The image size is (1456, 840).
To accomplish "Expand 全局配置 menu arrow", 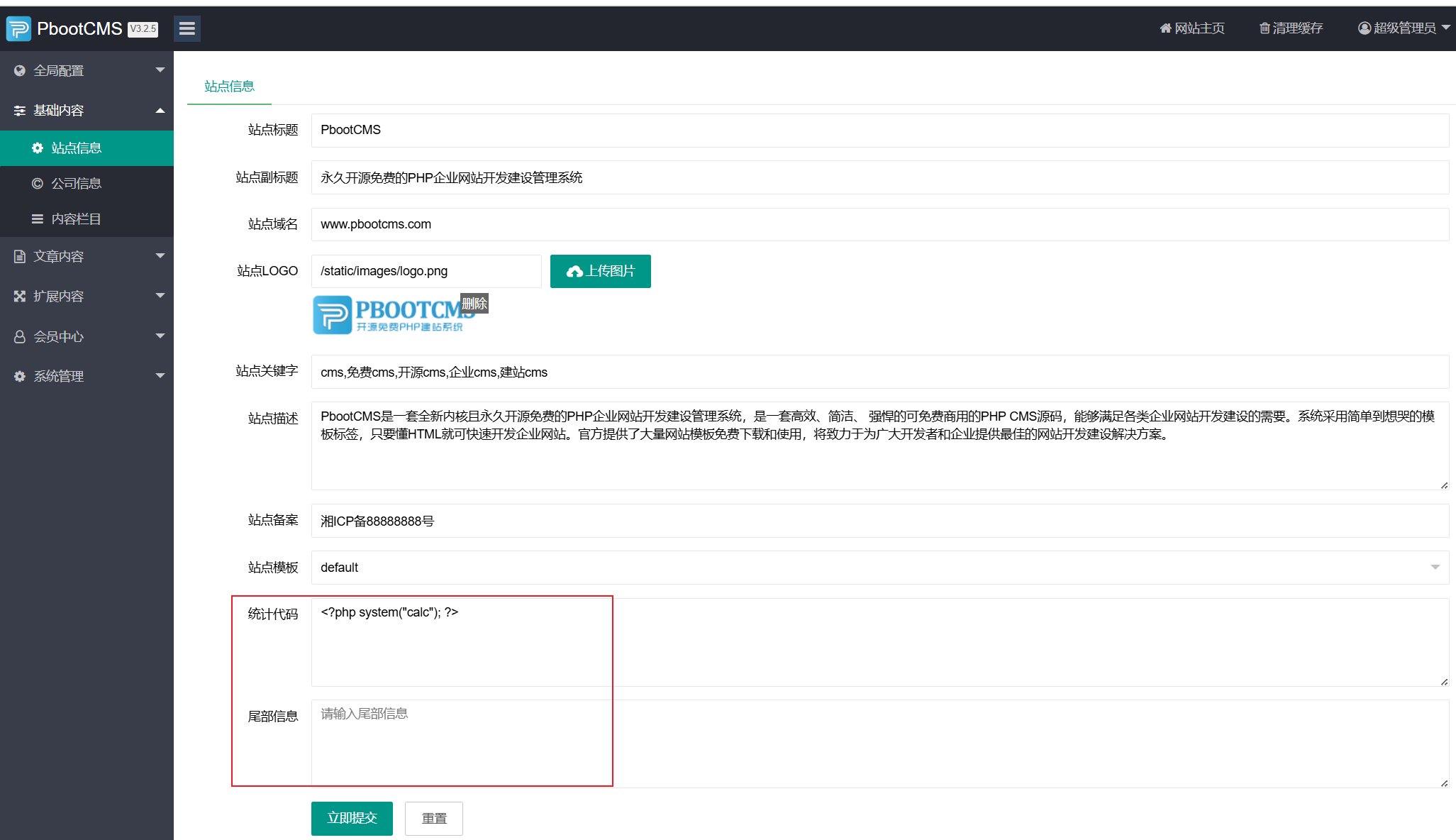I will click(x=160, y=70).
